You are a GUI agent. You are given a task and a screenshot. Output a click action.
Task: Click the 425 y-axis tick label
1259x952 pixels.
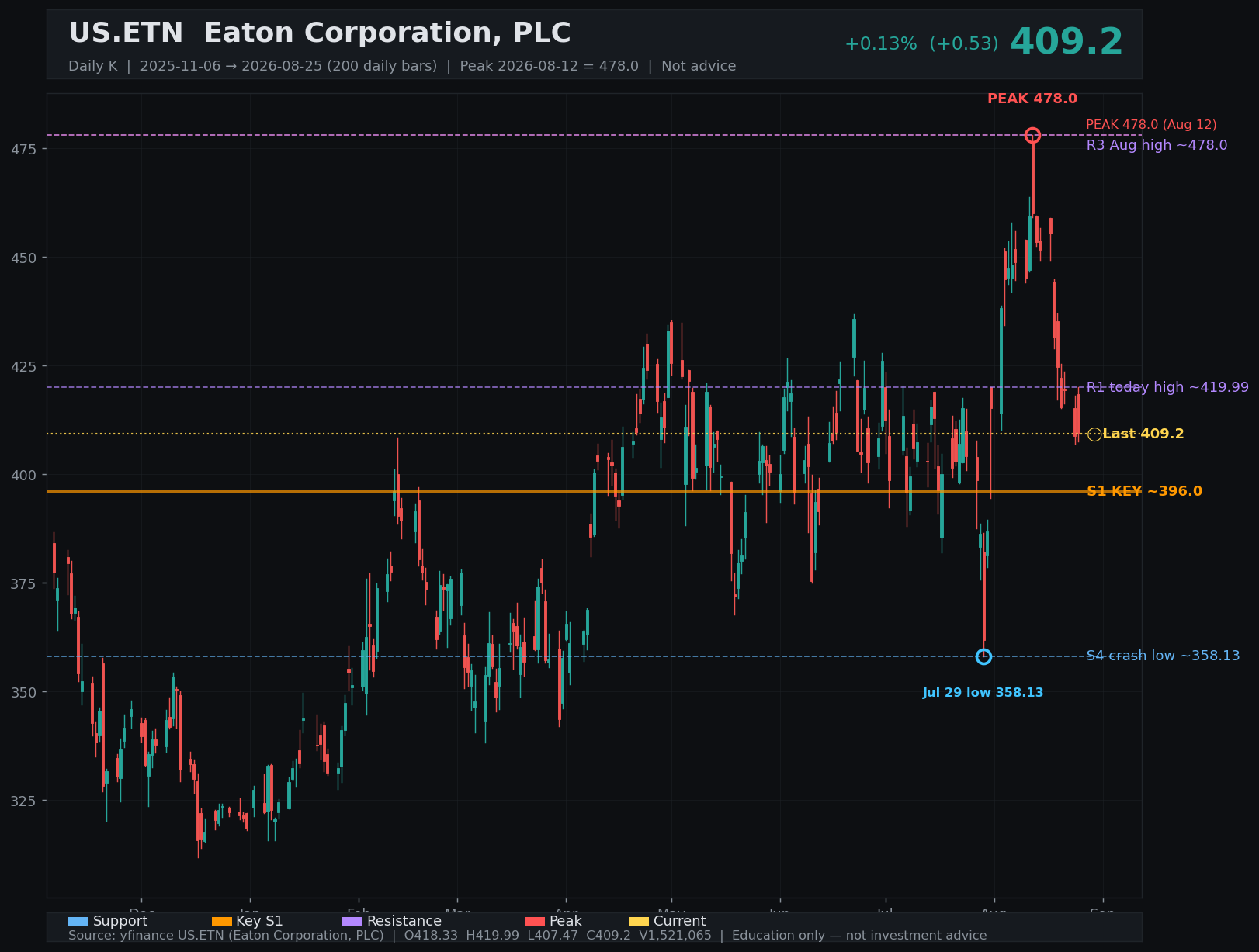tap(25, 366)
